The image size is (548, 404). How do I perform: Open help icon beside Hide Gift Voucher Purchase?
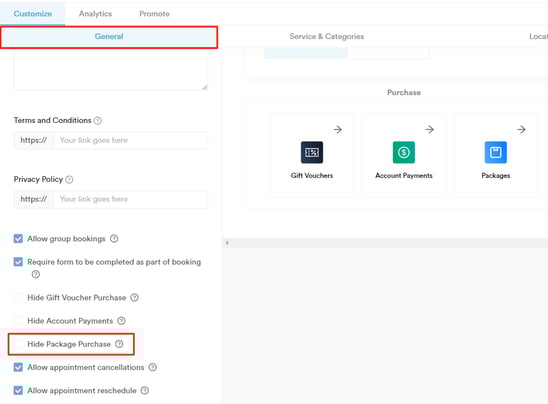point(134,297)
